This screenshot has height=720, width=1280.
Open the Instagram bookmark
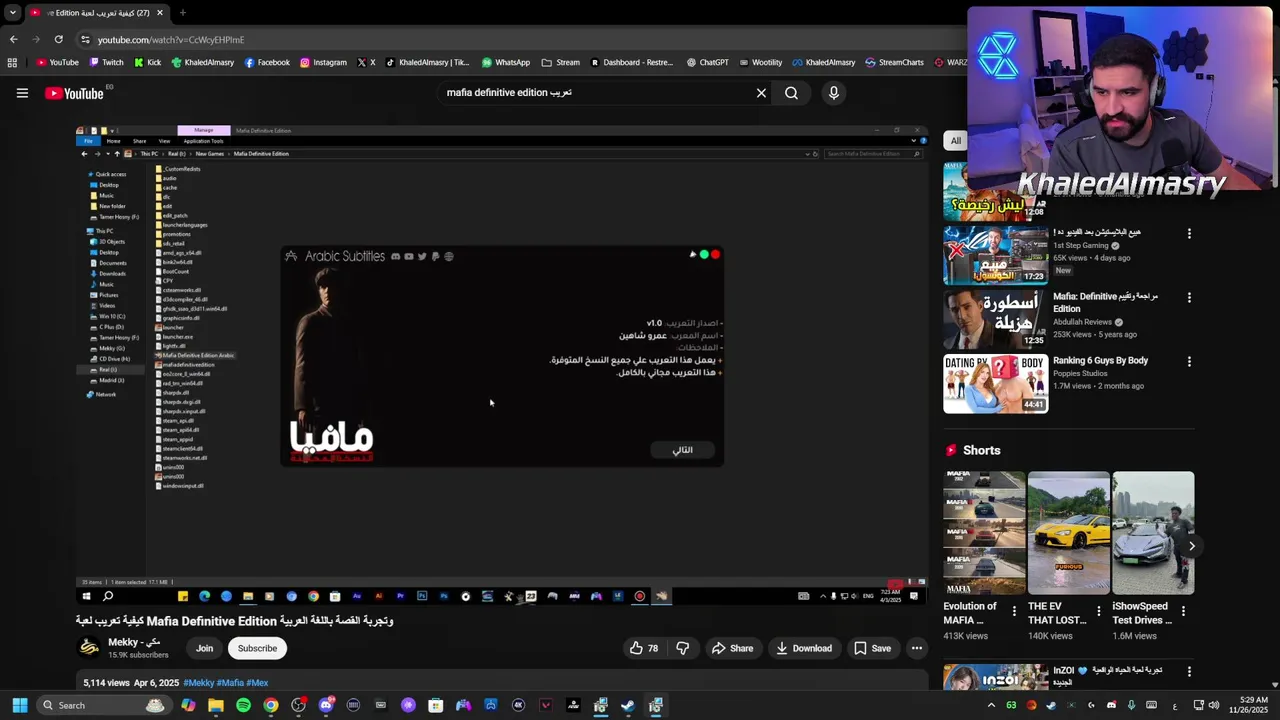click(323, 62)
